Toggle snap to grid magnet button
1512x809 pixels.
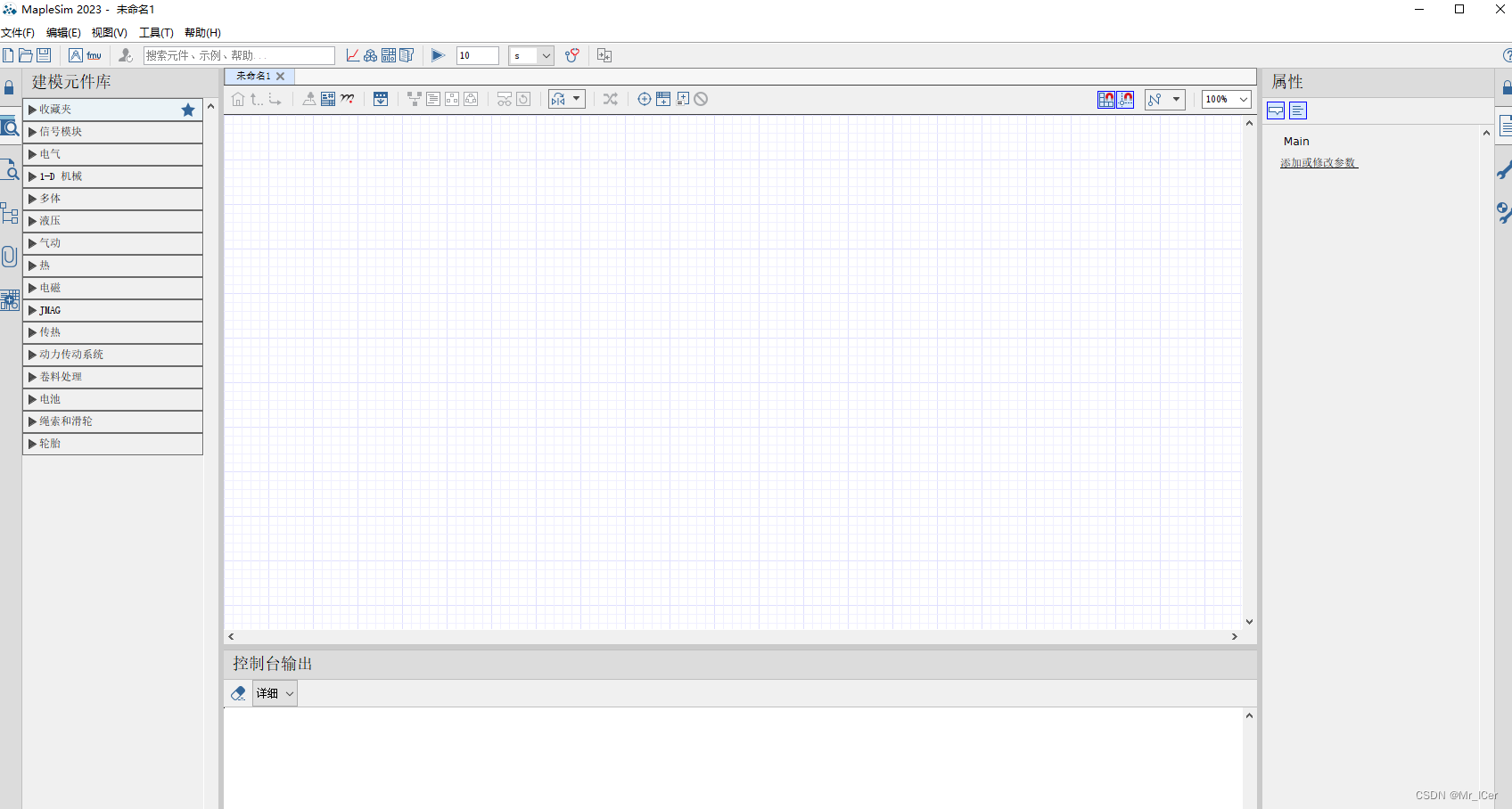[1106, 99]
